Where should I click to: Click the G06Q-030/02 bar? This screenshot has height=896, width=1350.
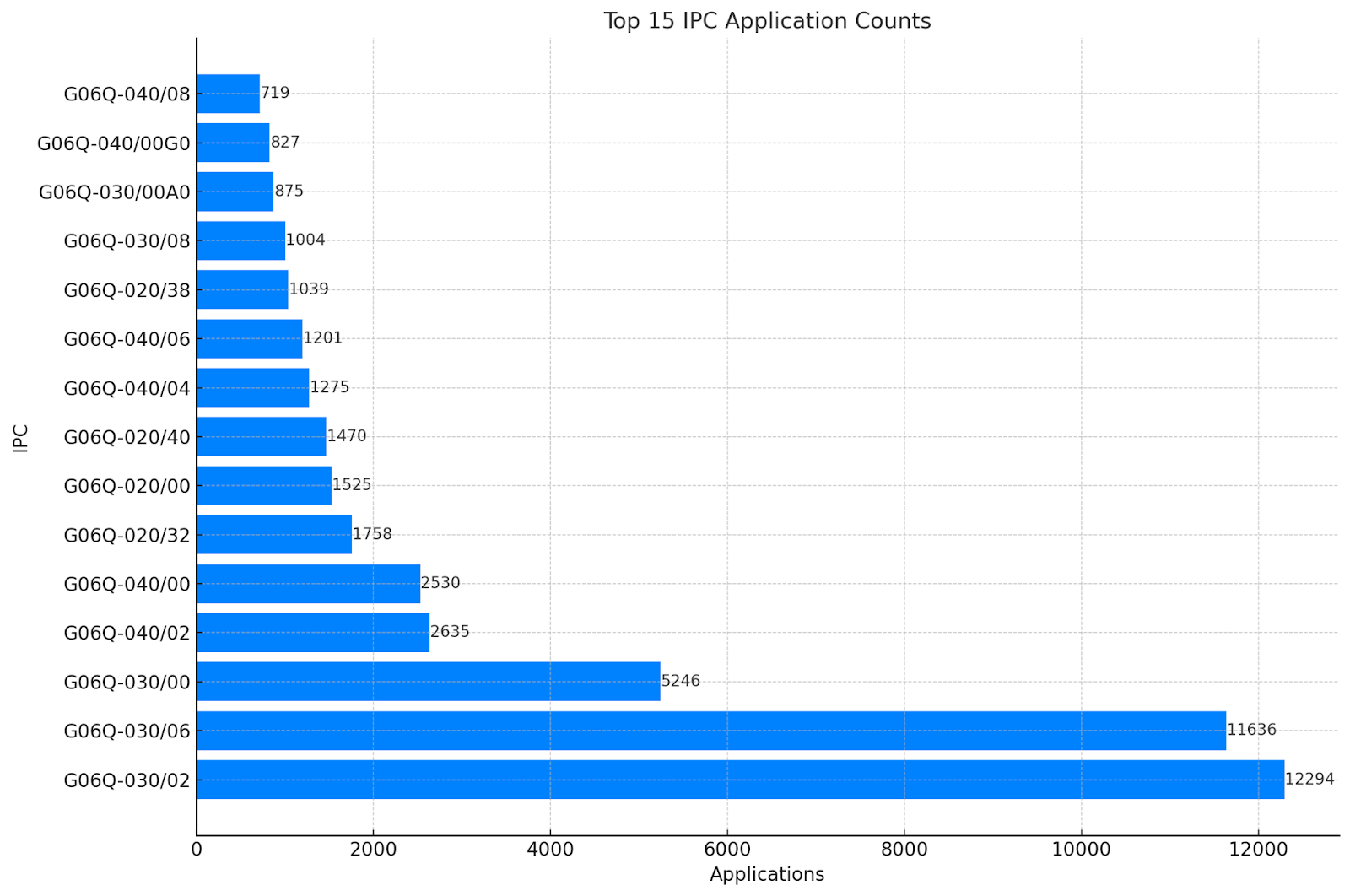click(x=740, y=780)
